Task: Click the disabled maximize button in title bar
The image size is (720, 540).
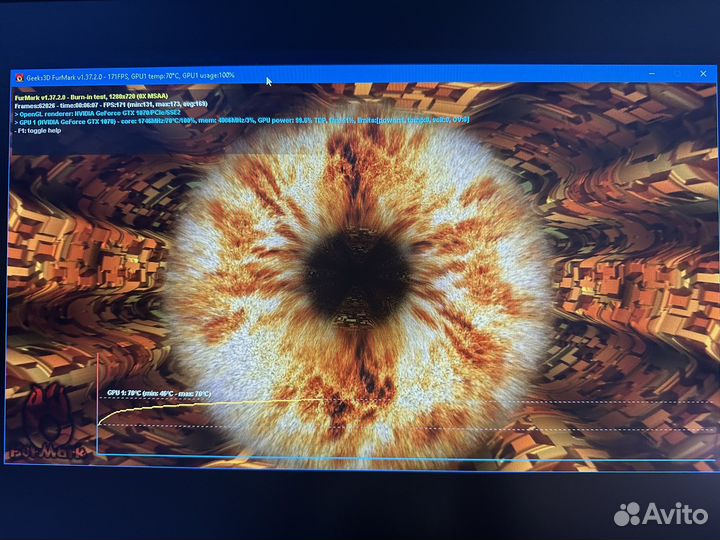Action: 677,73
